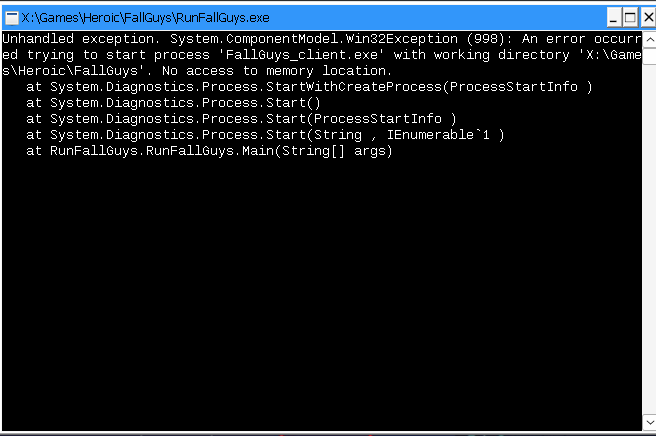
Task: Click on 'System.ComponentModel.Win32Exception' in the output
Action: point(310,38)
